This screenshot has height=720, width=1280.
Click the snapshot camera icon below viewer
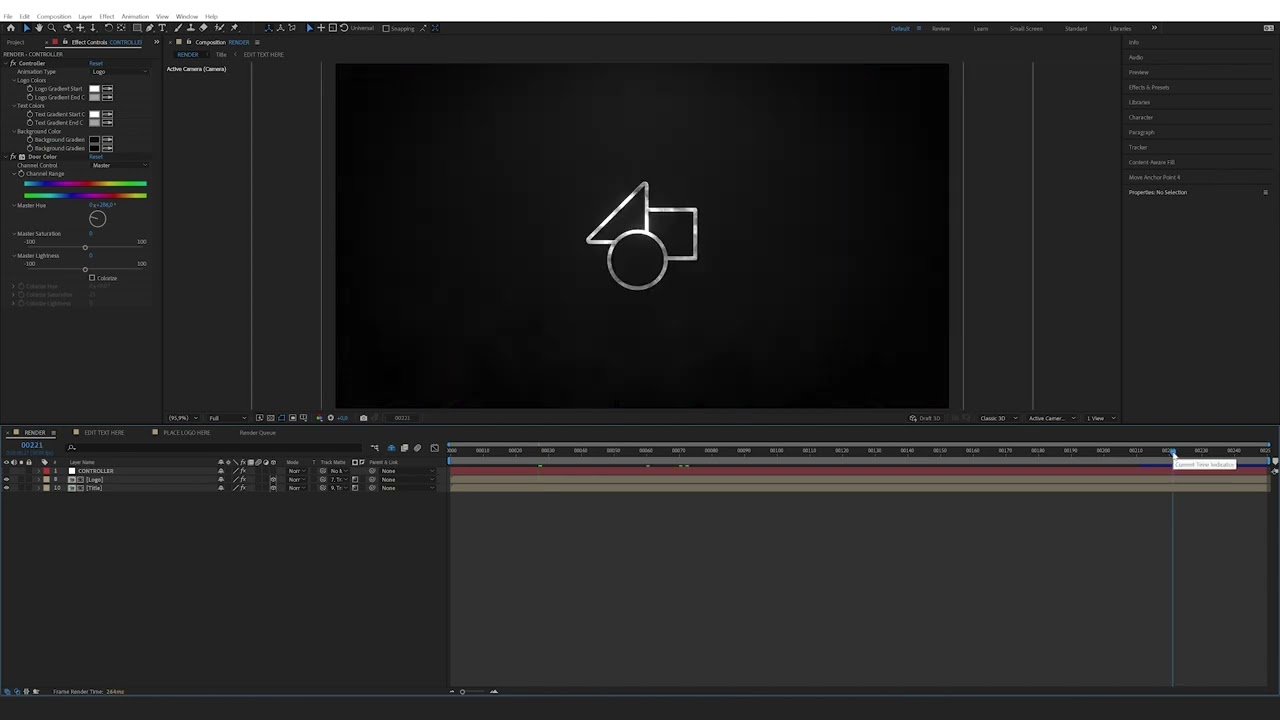363,418
